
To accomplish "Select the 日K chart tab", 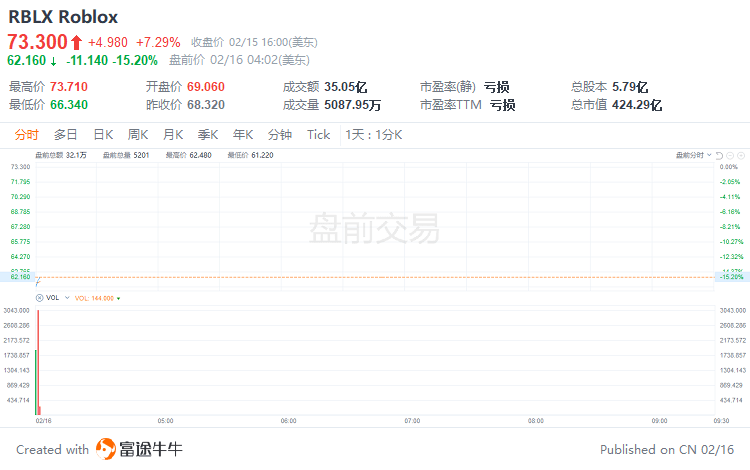I will tap(103, 135).
